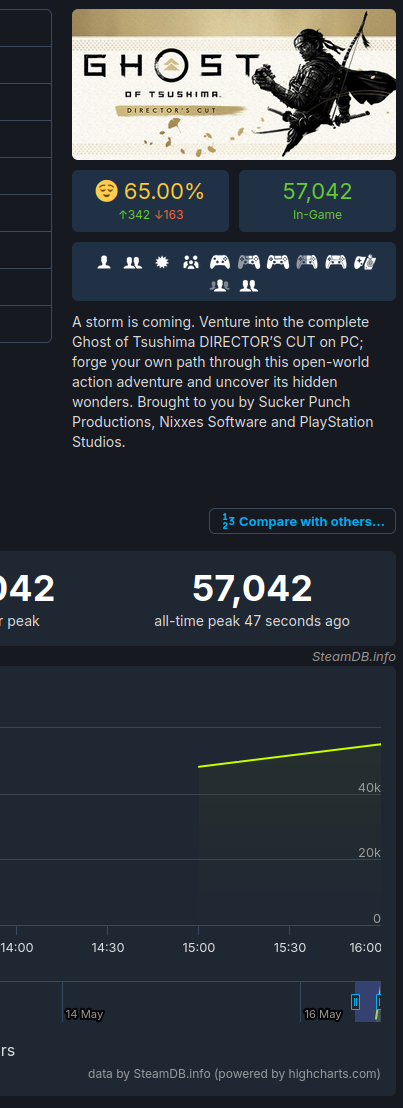Click the 65.00% review rating box
This screenshot has height=1108, width=403.
point(151,201)
